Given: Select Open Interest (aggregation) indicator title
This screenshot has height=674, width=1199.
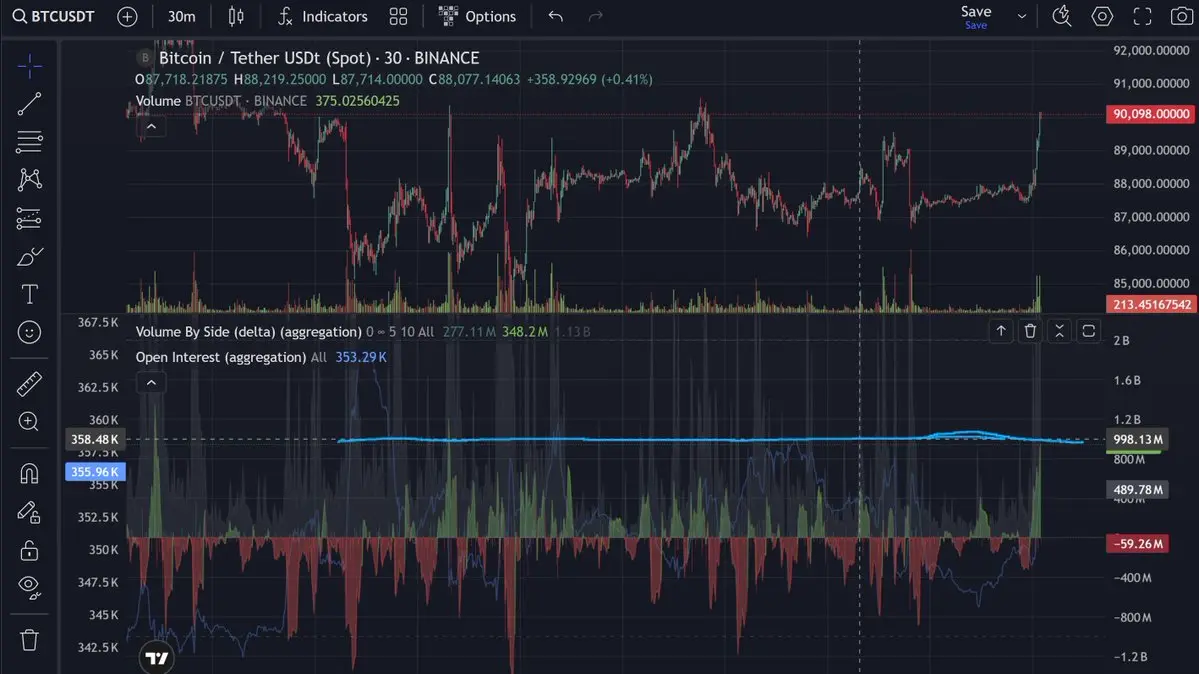Looking at the screenshot, I should (220, 357).
